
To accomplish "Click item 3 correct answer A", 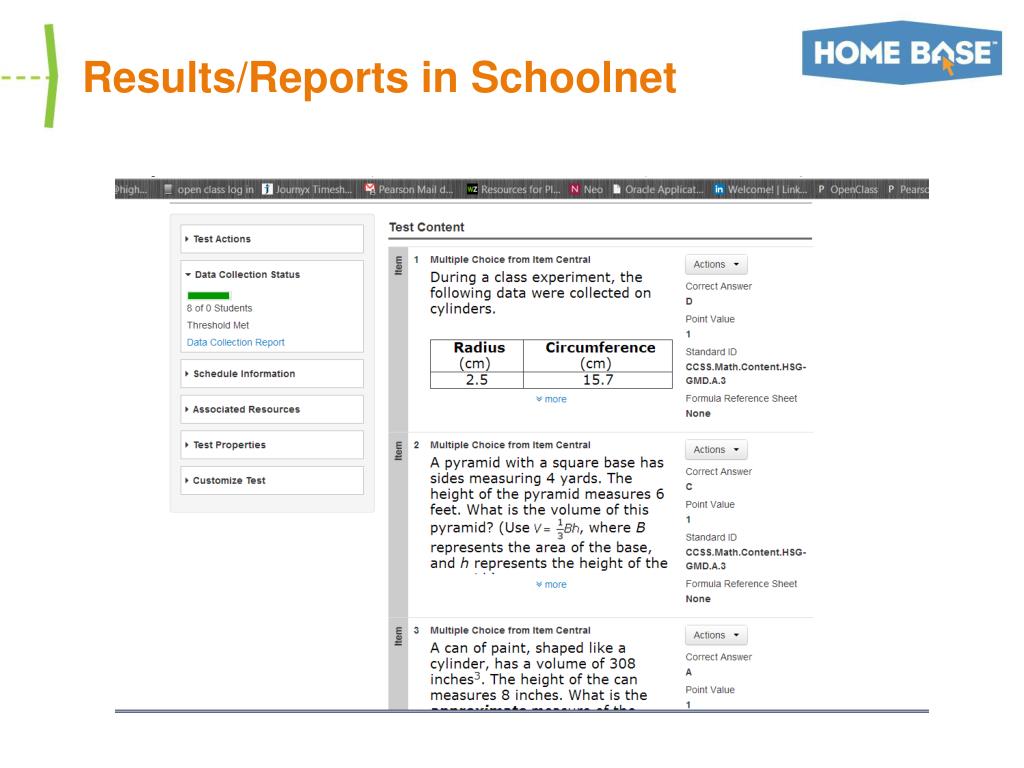I will coord(689,673).
